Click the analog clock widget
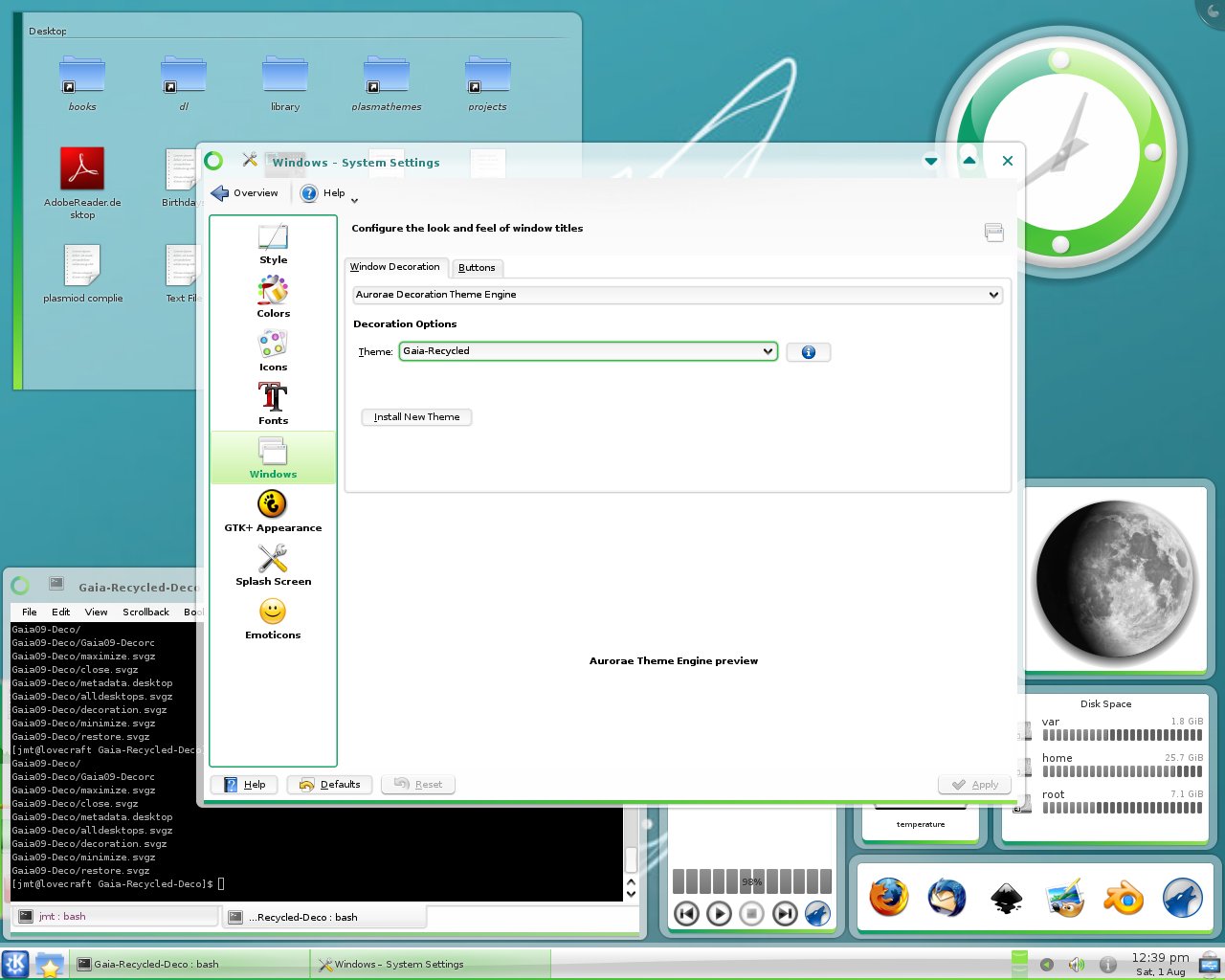The width and height of the screenshot is (1225, 980). (x=1060, y=152)
